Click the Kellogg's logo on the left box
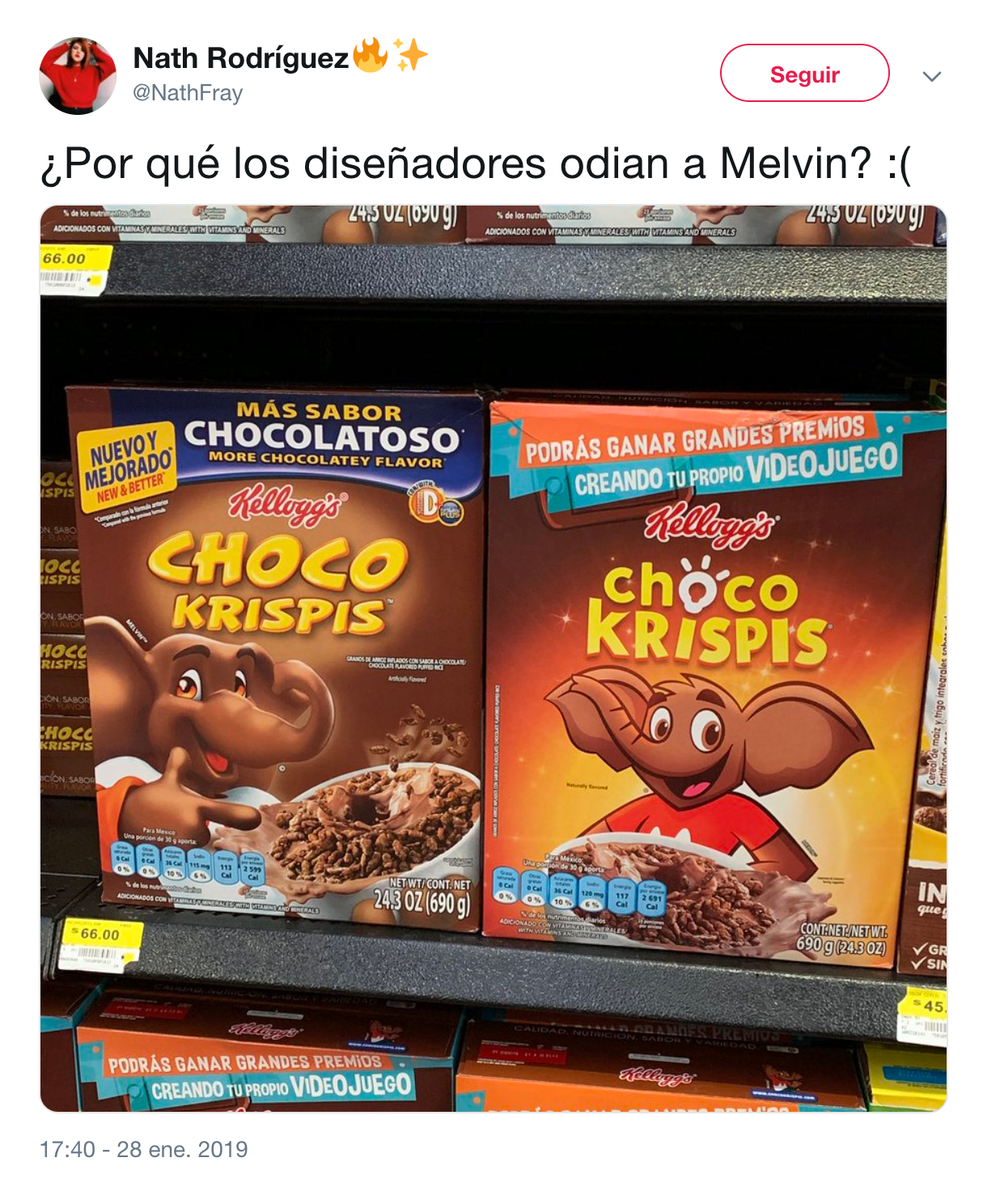This screenshot has height=1183, width=1000. (x=287, y=505)
